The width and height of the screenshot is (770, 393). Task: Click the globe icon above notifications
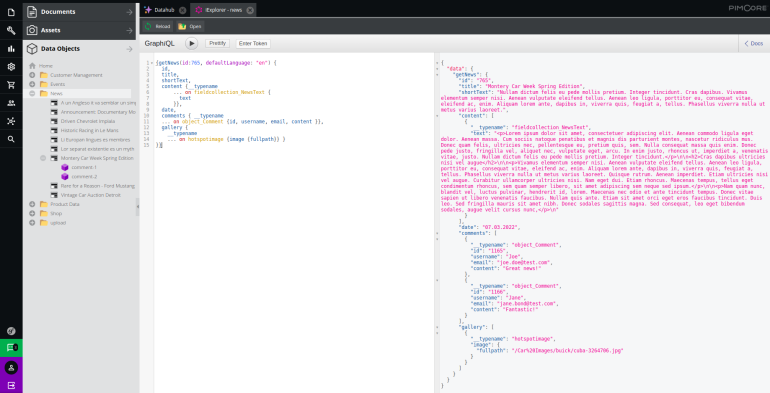(x=11, y=331)
